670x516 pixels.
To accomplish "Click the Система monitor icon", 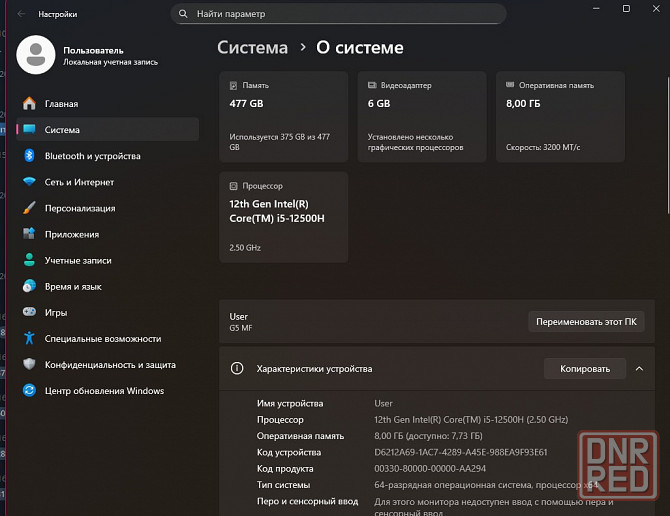I will (29, 129).
